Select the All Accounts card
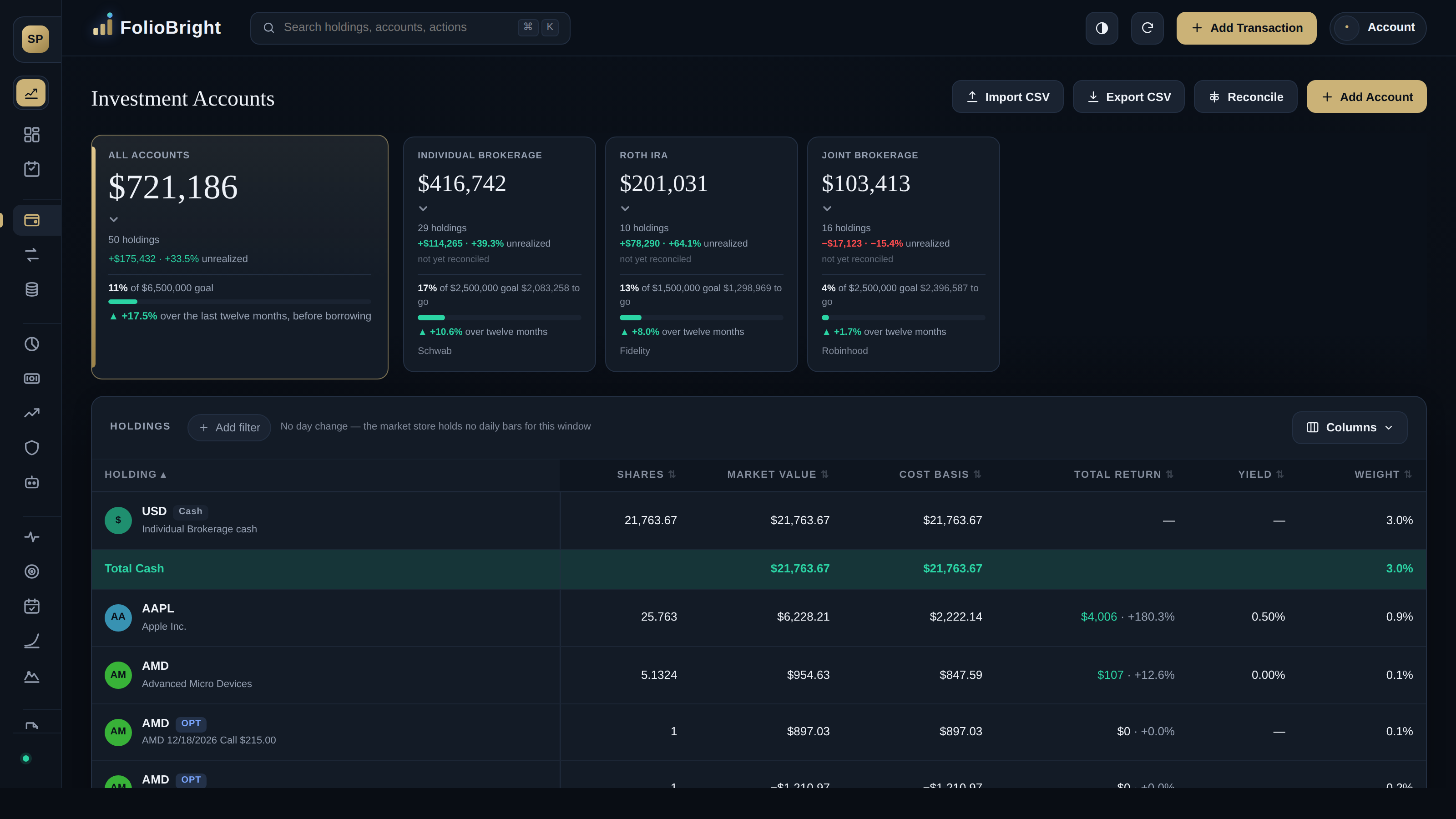The image size is (1456, 819). tap(240, 257)
